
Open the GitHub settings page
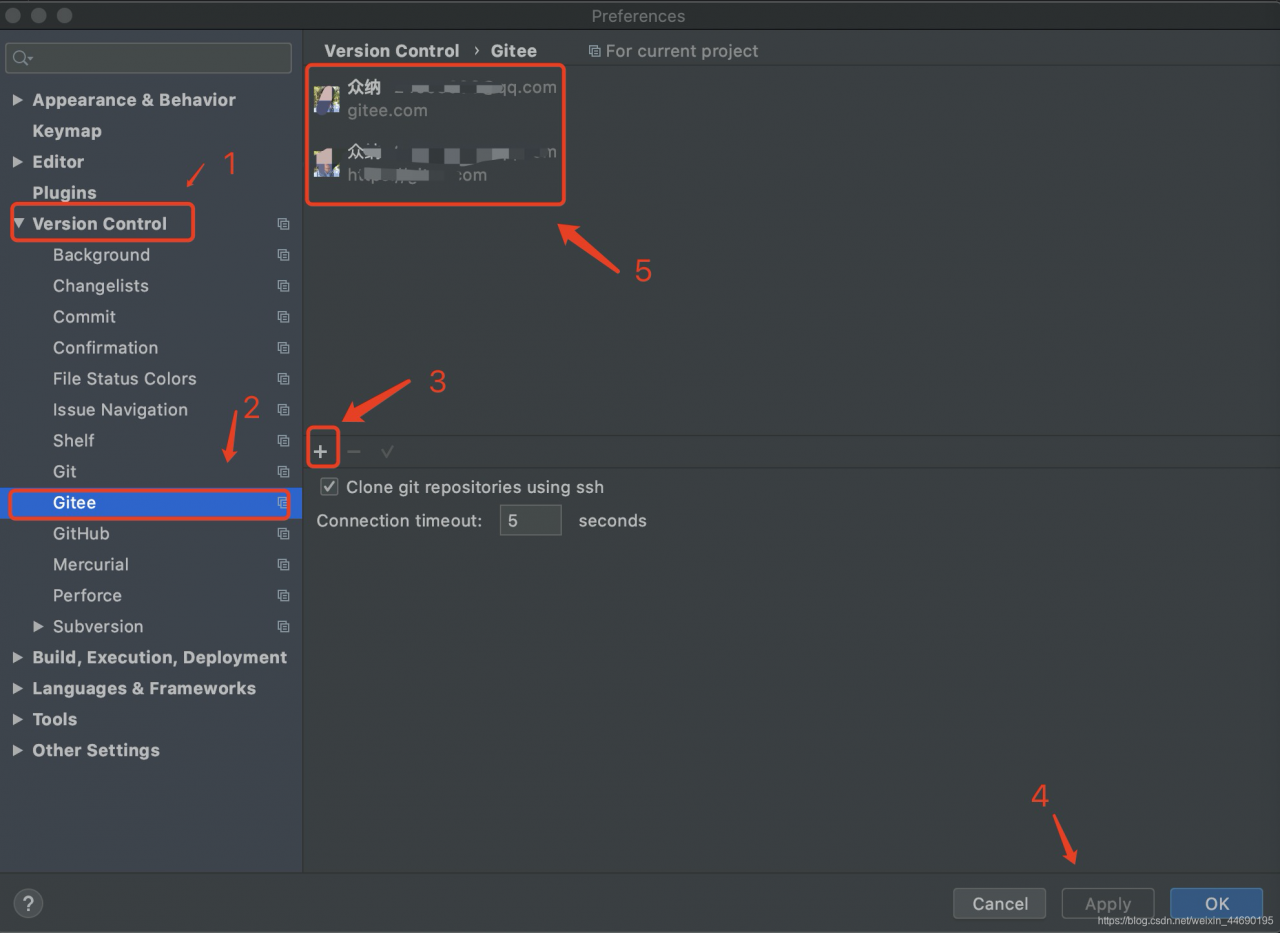(81, 534)
